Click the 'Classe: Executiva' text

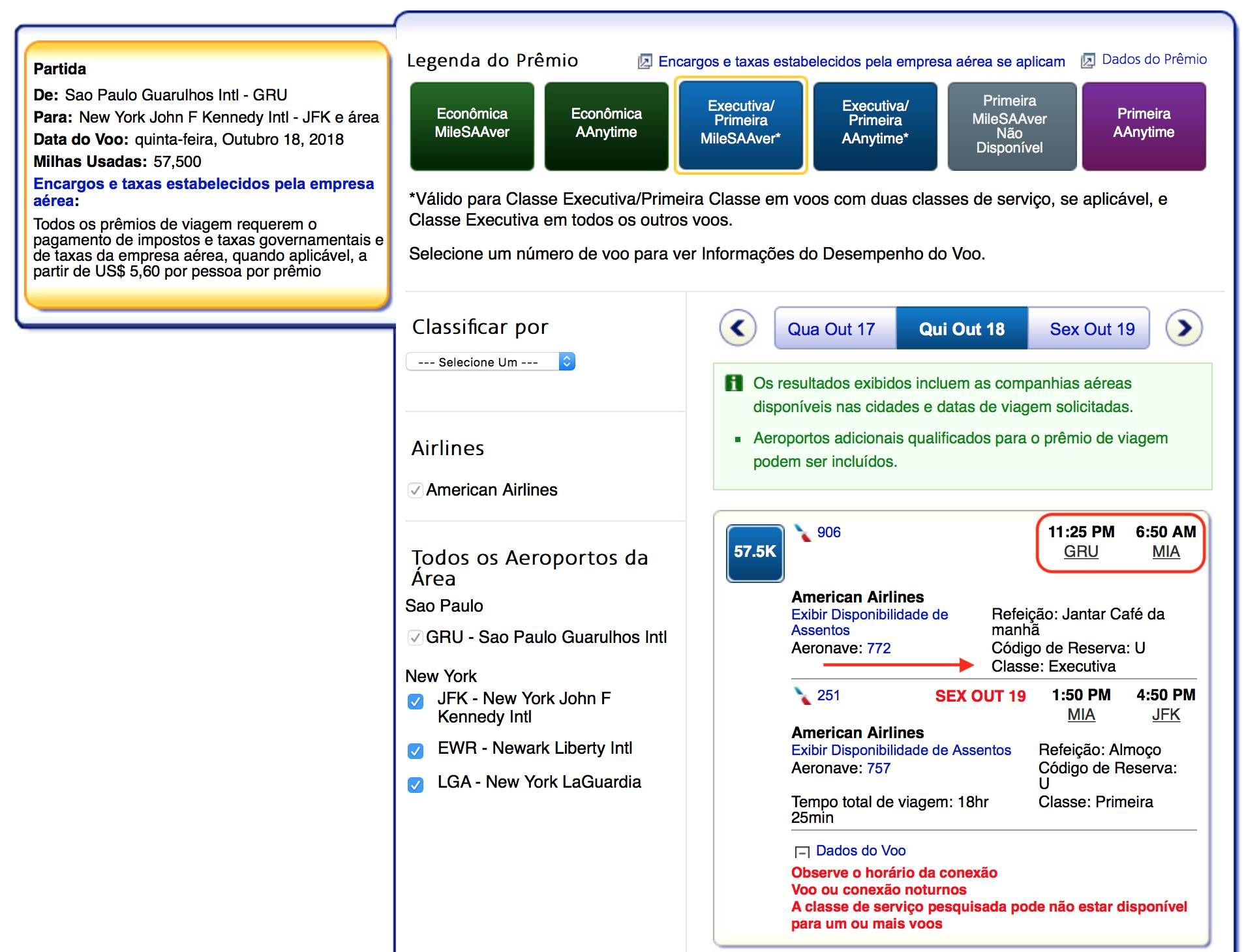[1054, 666]
